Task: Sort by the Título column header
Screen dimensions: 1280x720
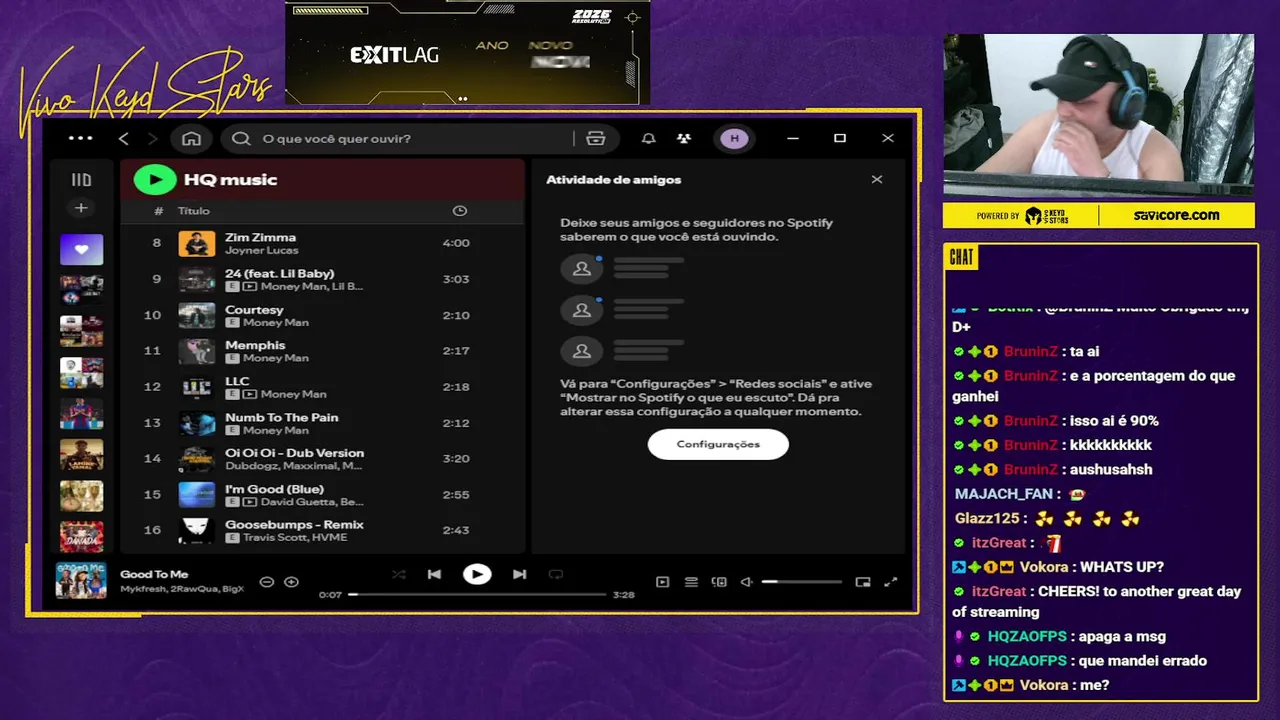Action: pos(194,211)
